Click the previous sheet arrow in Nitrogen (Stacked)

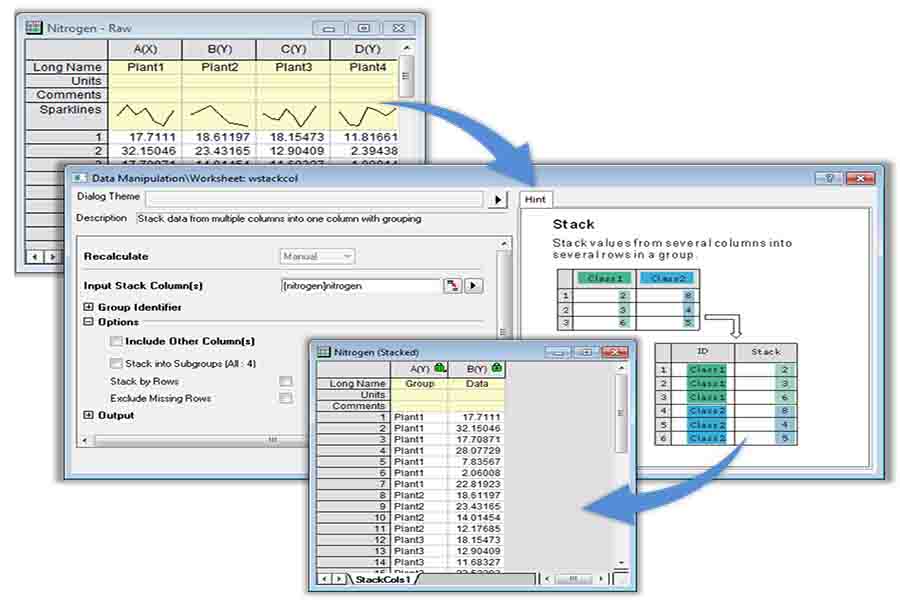pyautogui.click(x=324, y=579)
